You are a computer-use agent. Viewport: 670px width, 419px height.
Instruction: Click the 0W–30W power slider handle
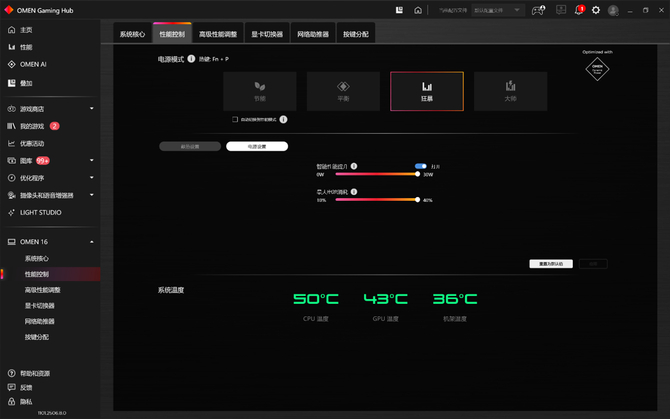click(x=417, y=174)
